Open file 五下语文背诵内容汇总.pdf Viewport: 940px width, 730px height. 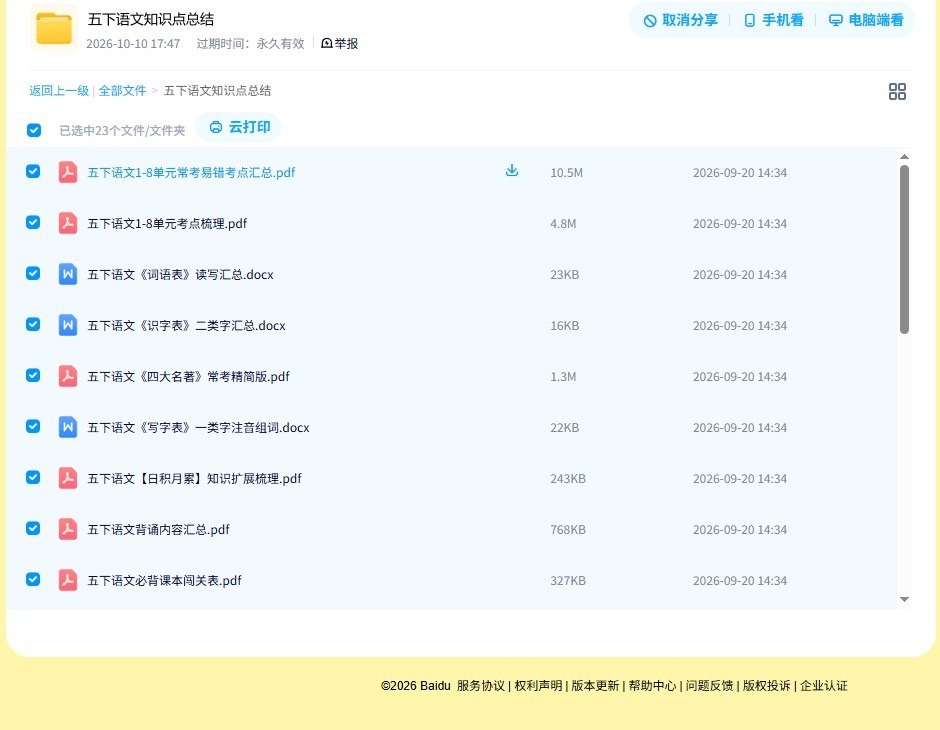point(158,529)
